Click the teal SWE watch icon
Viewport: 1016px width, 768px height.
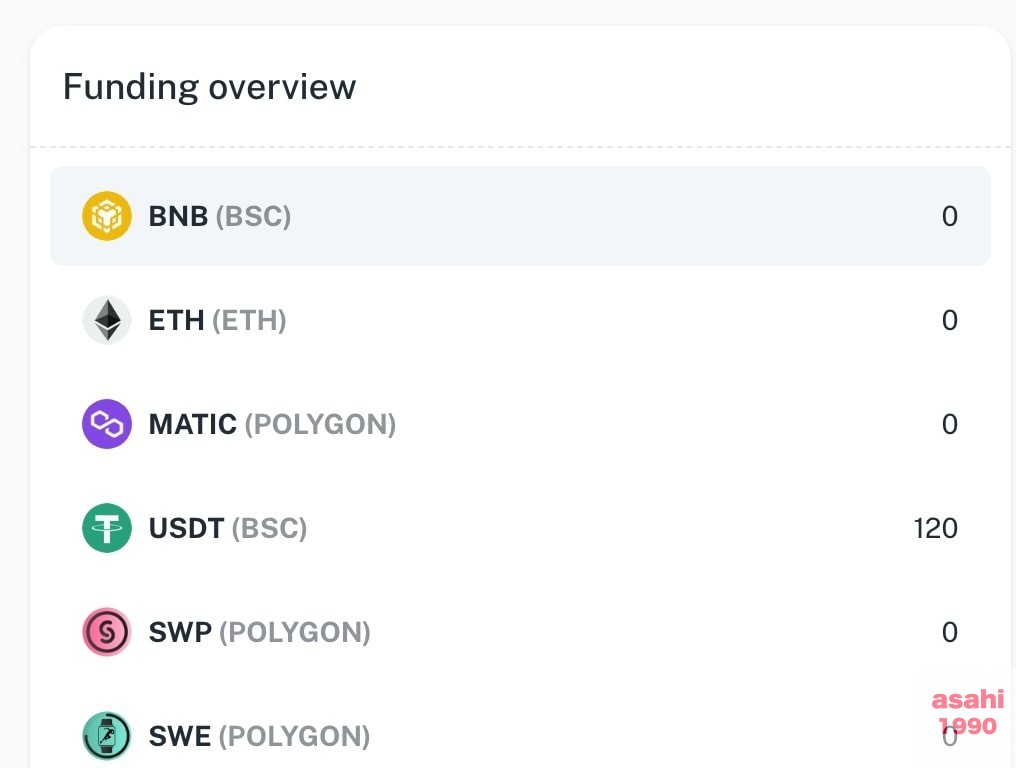tap(107, 736)
